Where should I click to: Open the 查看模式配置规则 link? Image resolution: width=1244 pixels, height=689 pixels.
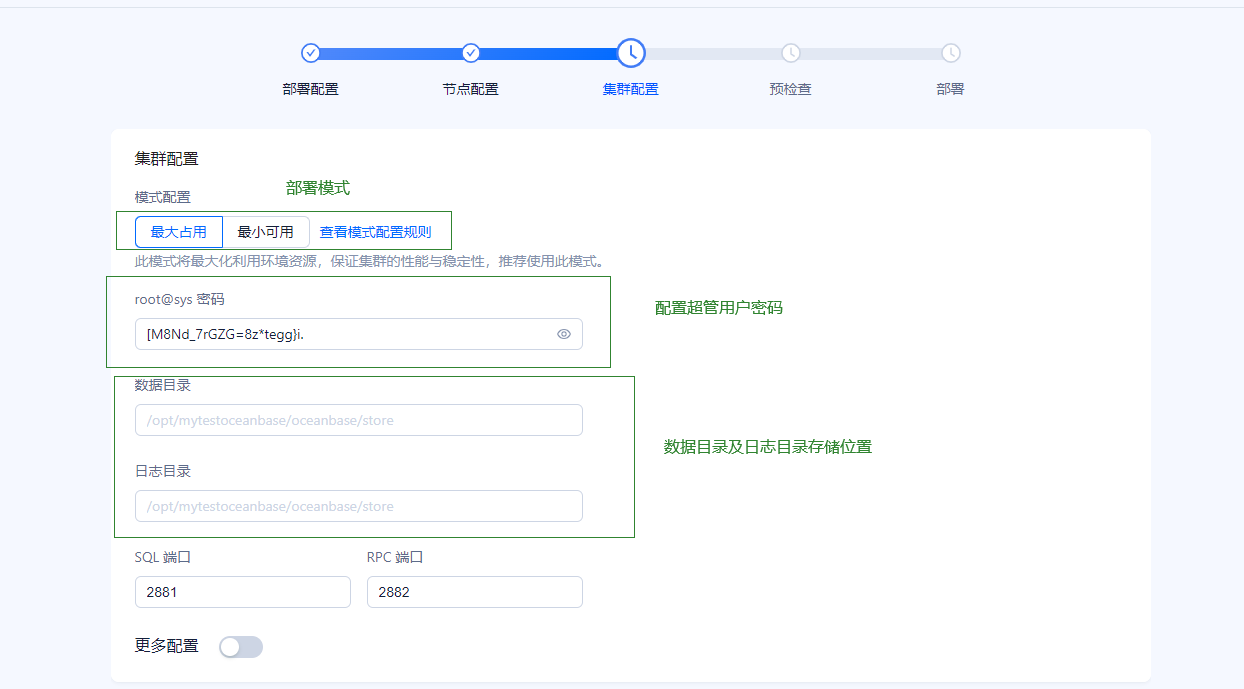(376, 232)
